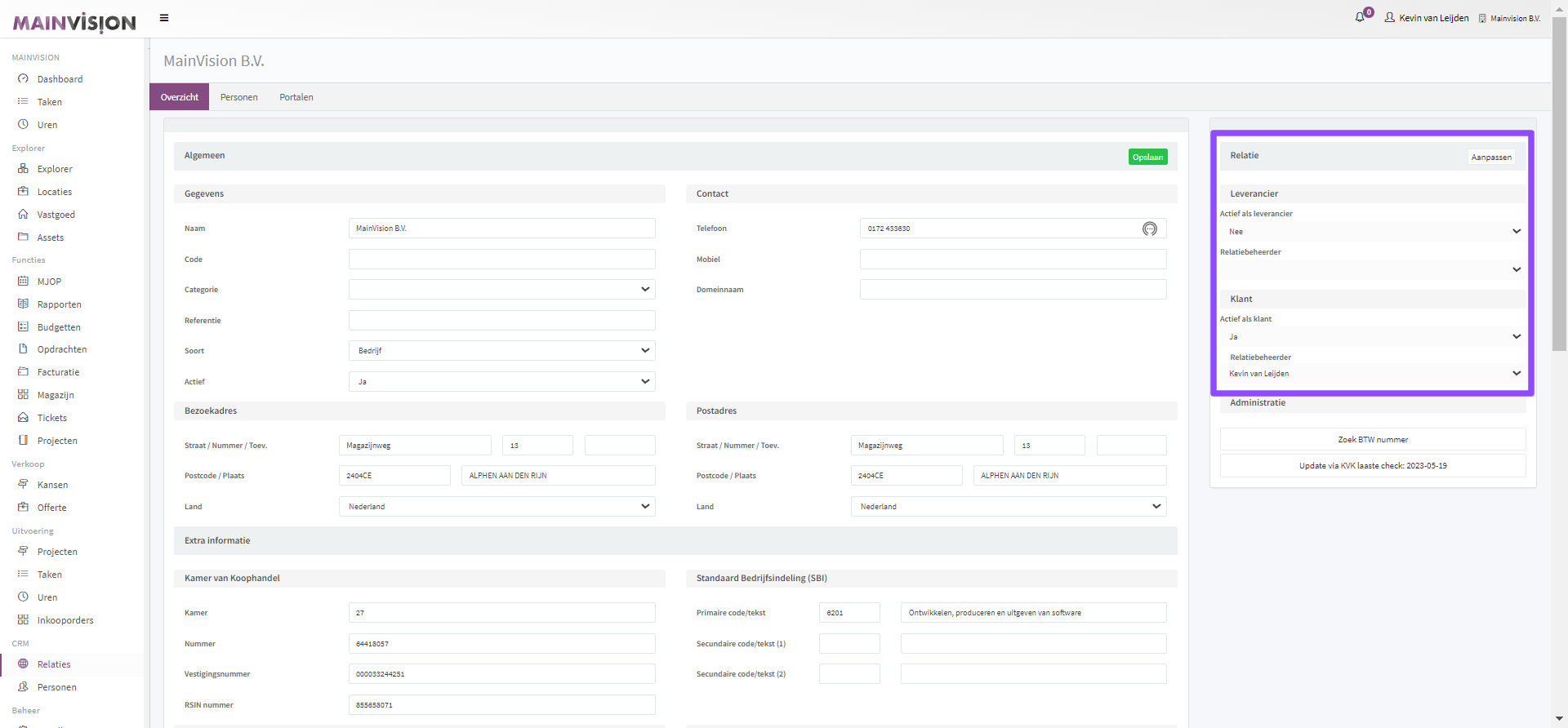Open the notifications bell icon
This screenshot has width=1568, height=728.
pyautogui.click(x=1360, y=17)
